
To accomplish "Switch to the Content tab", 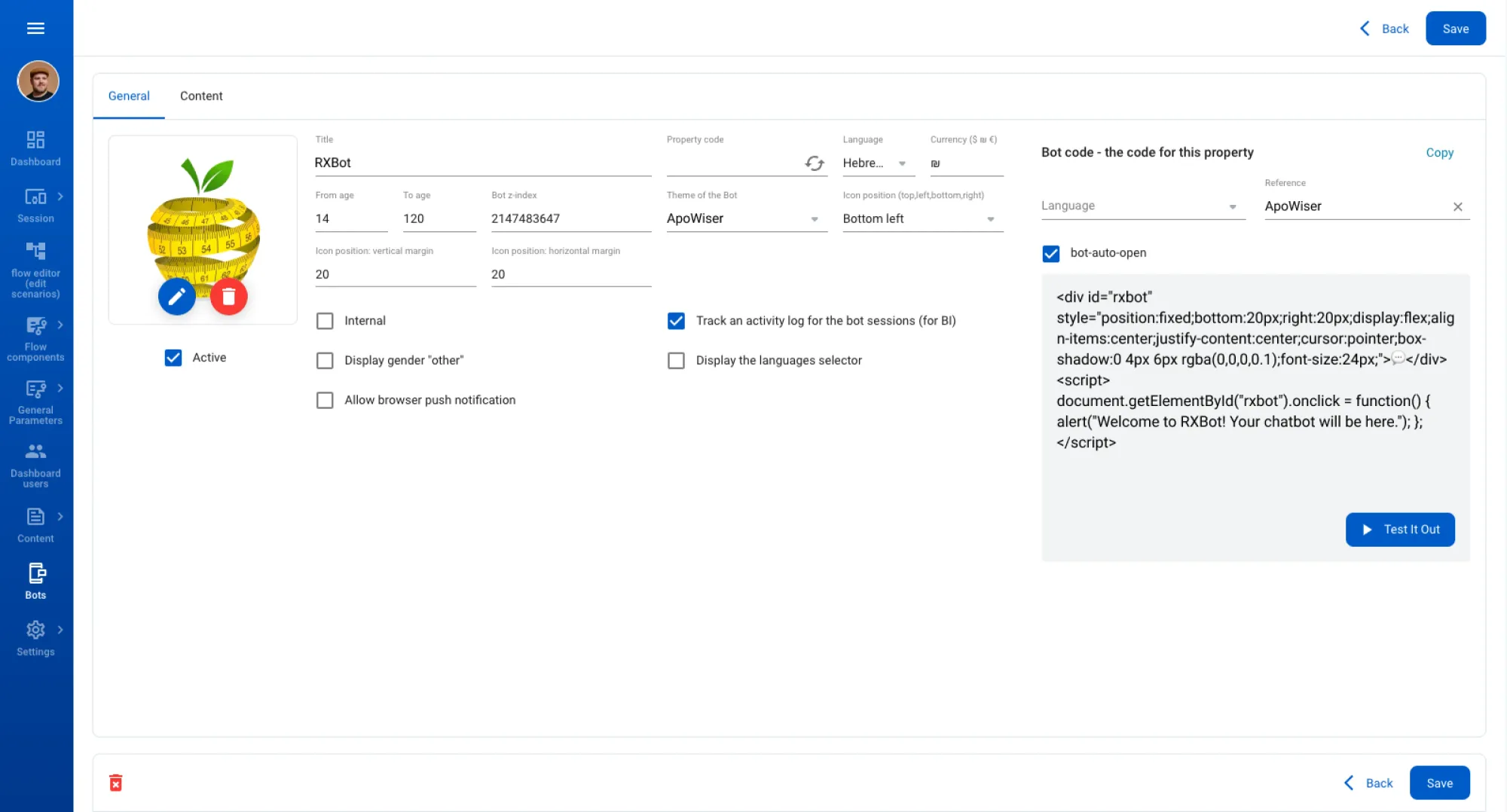I will coord(201,96).
